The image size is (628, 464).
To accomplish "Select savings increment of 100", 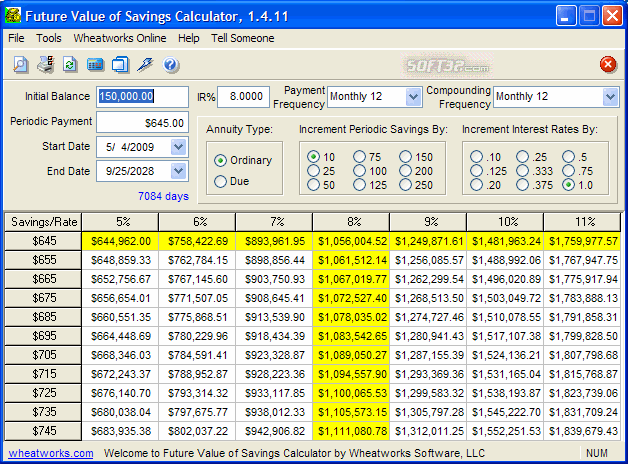I will pos(370,171).
